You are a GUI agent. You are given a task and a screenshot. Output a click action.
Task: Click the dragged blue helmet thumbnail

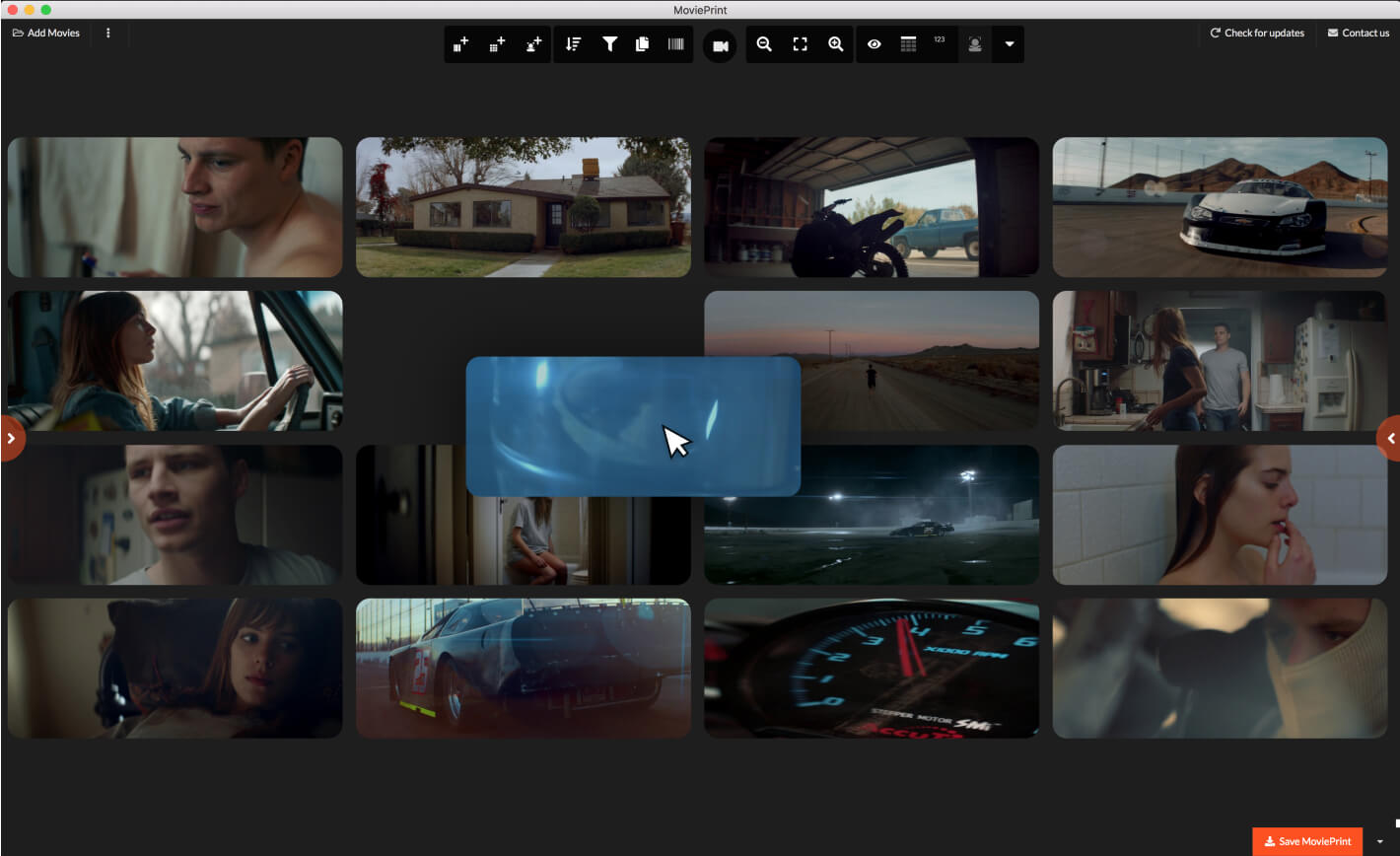tap(633, 426)
